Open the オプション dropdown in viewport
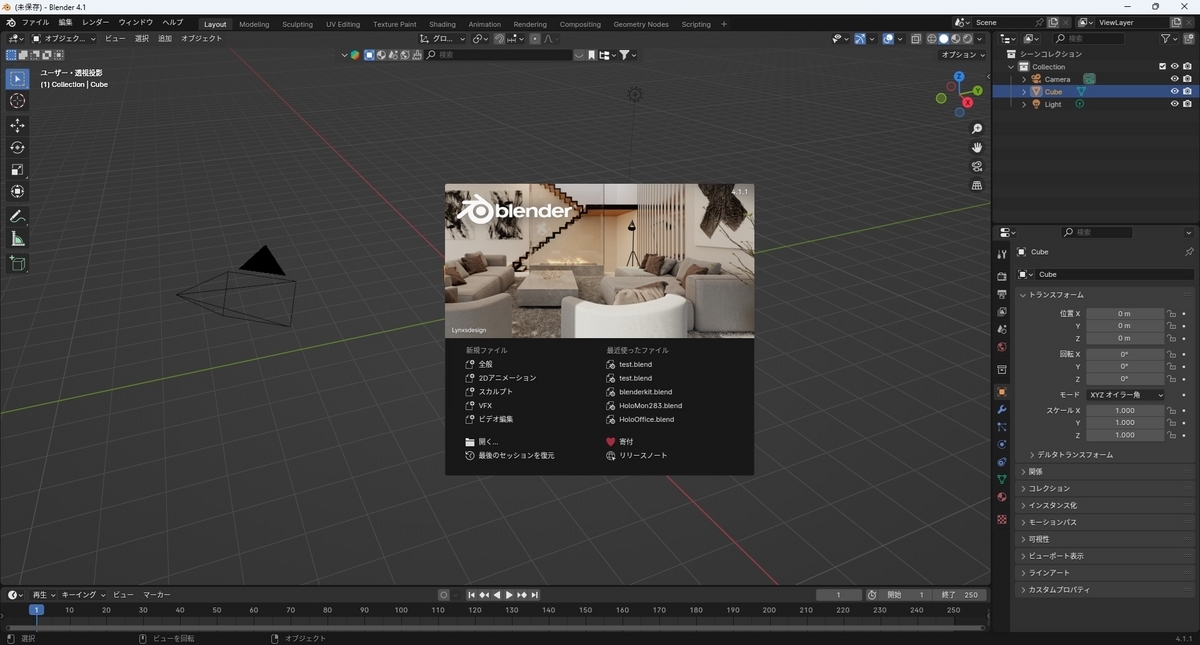The image size is (1200, 645). (964, 55)
